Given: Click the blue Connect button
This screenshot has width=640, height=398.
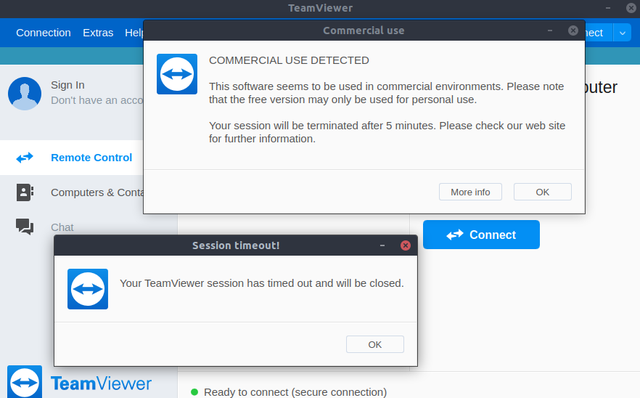Looking at the screenshot, I should point(481,235).
